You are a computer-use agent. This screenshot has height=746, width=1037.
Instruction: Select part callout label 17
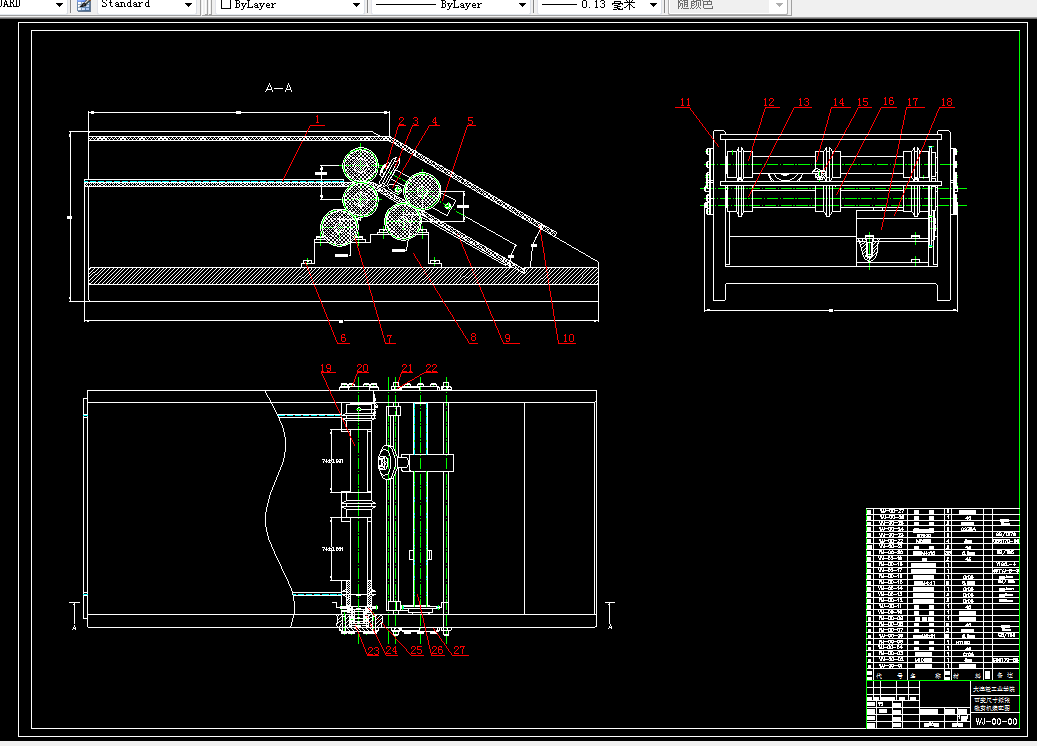[913, 103]
